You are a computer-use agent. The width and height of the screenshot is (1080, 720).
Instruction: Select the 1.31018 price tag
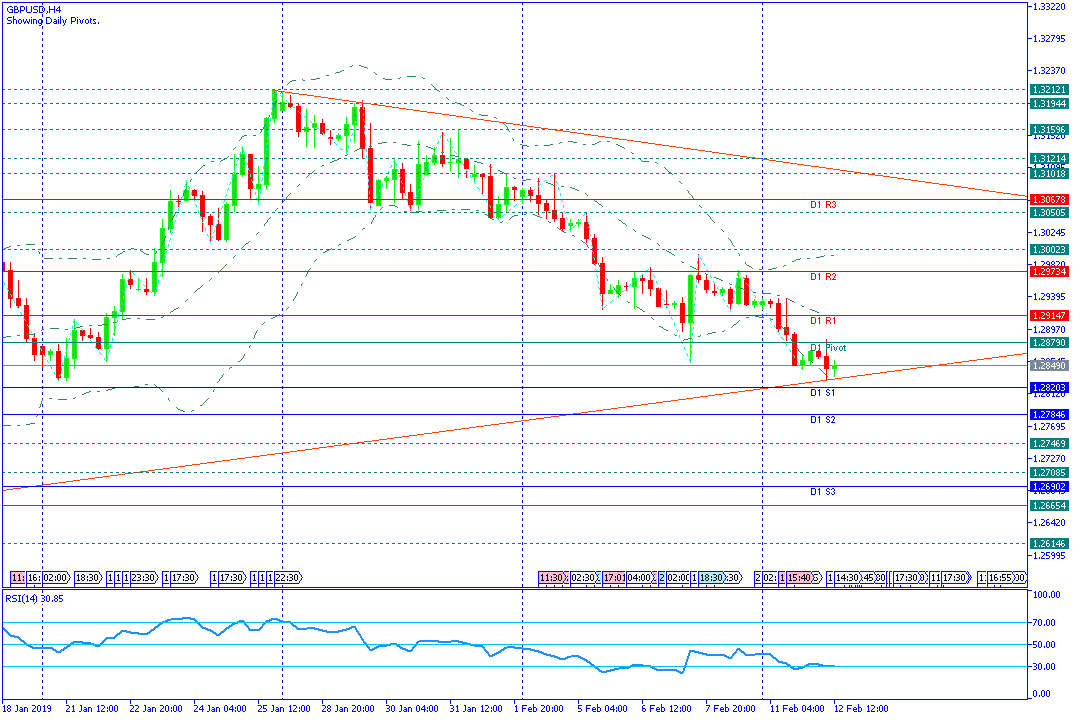[x=1049, y=174]
